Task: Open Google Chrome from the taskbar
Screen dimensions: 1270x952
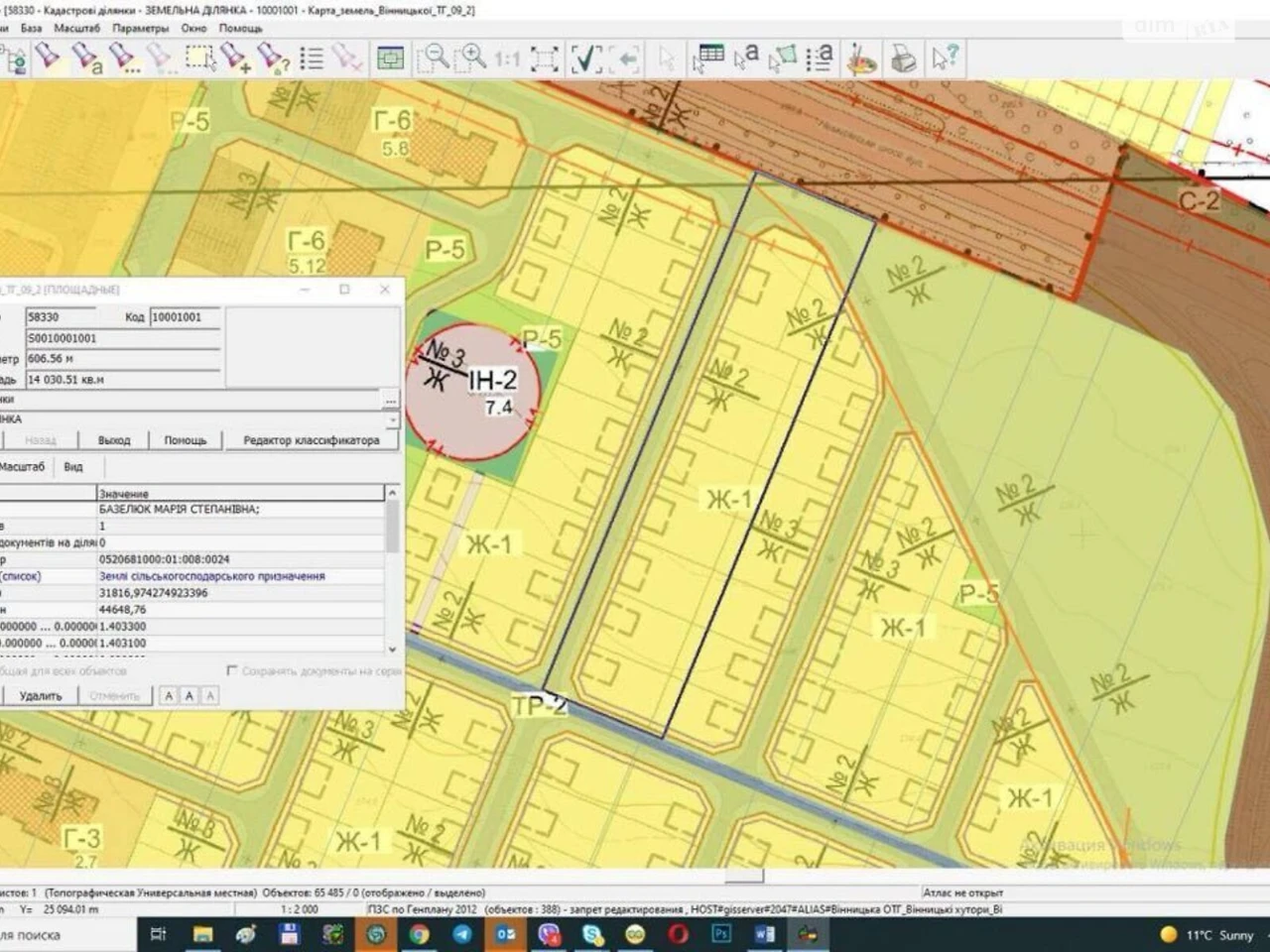Action: 419,934
